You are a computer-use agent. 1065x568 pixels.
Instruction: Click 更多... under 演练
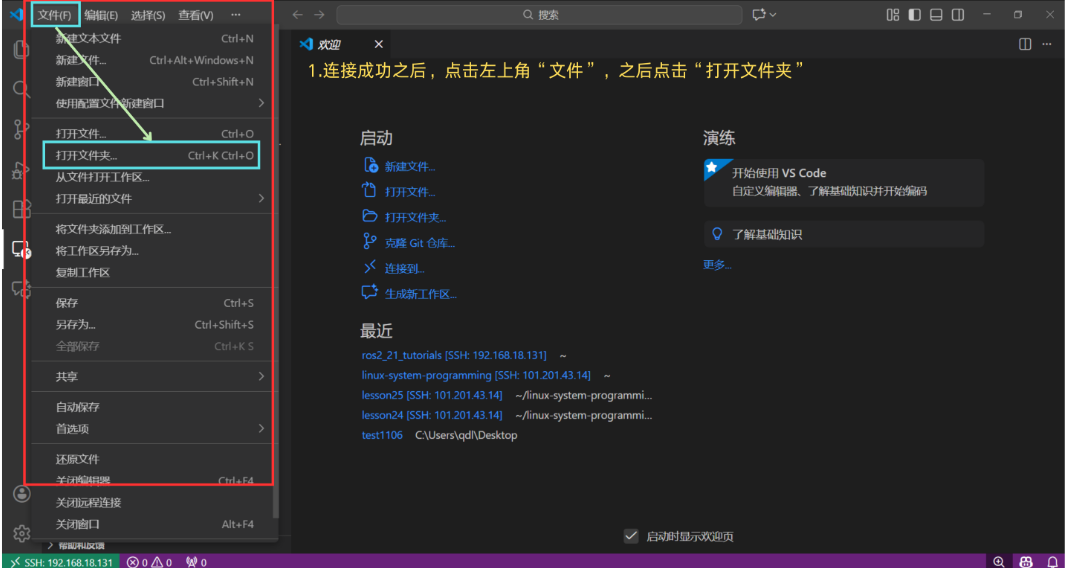point(717,265)
